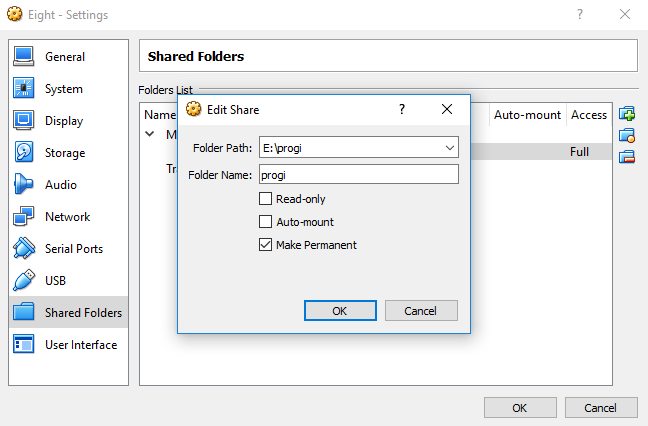This screenshot has height=426, width=648.
Task: Open the General settings category
Action: [68, 57]
